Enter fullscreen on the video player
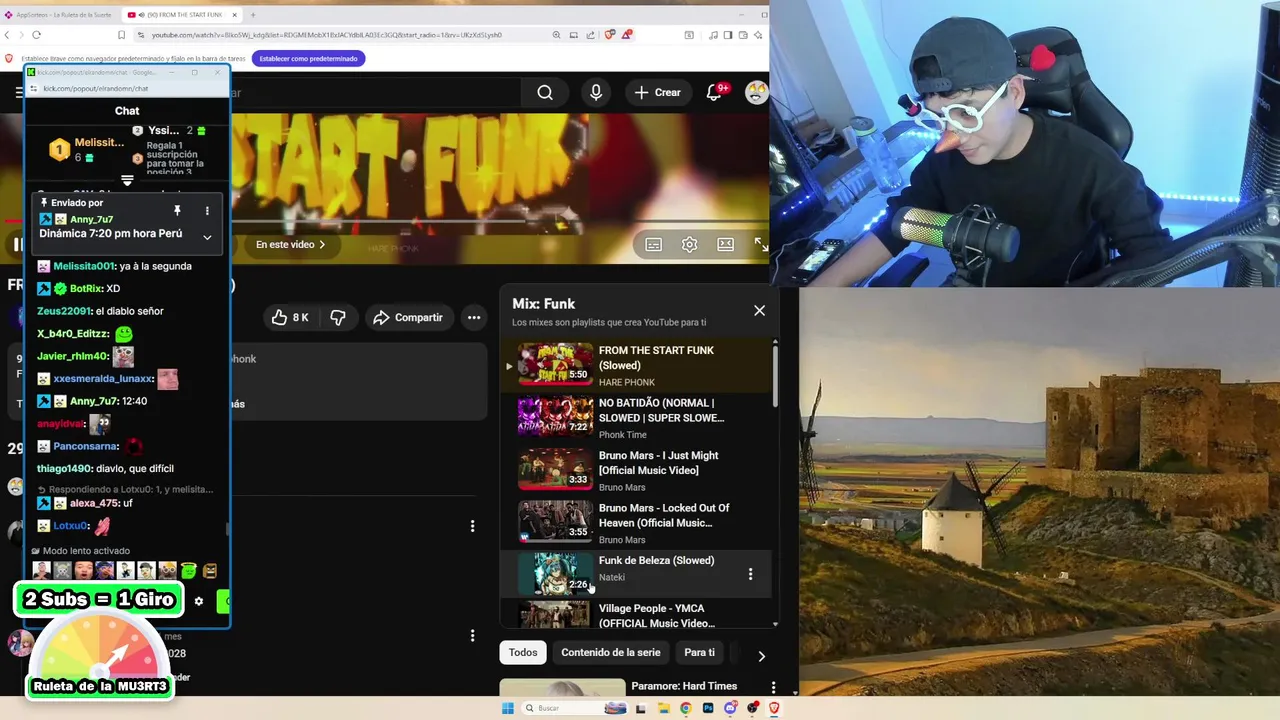 (761, 244)
